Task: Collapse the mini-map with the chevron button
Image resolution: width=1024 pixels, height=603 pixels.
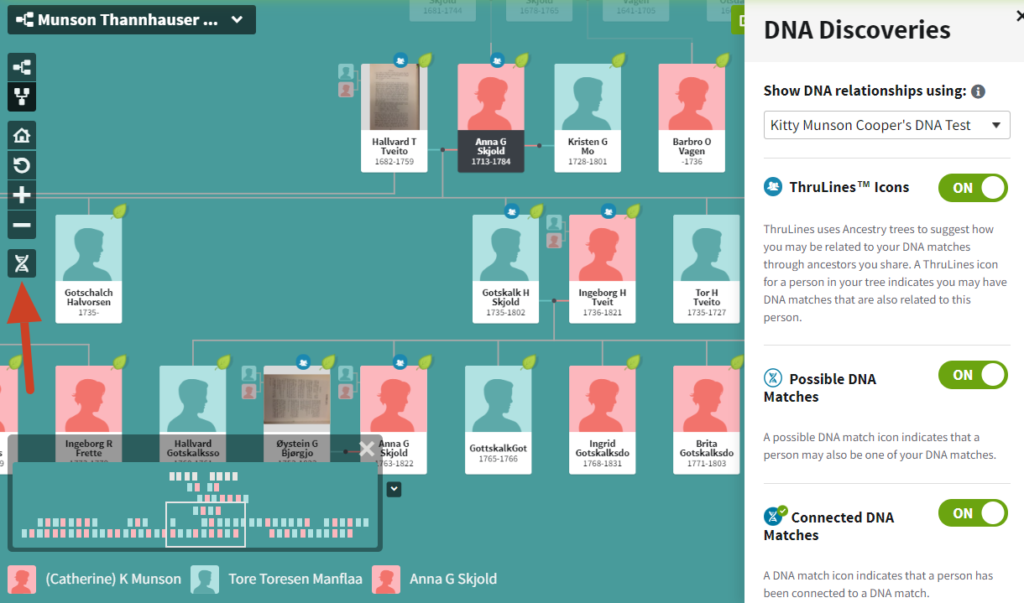Action: coord(394,489)
